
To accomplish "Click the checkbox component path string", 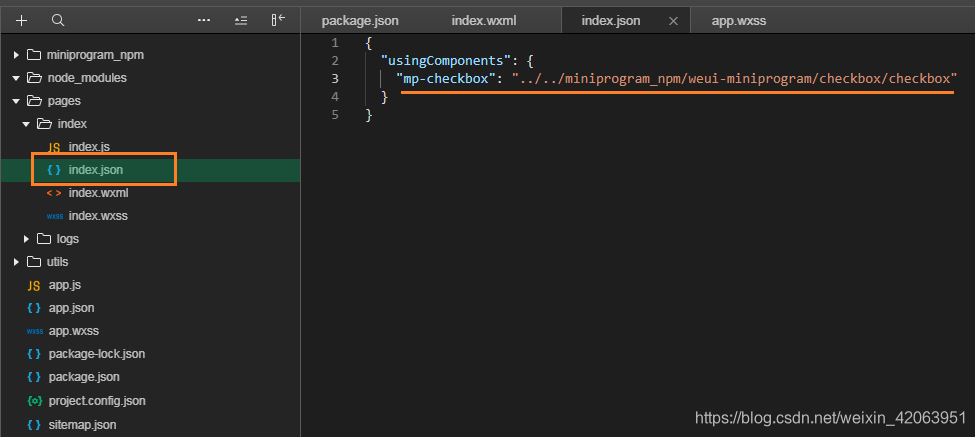I will [x=734, y=78].
